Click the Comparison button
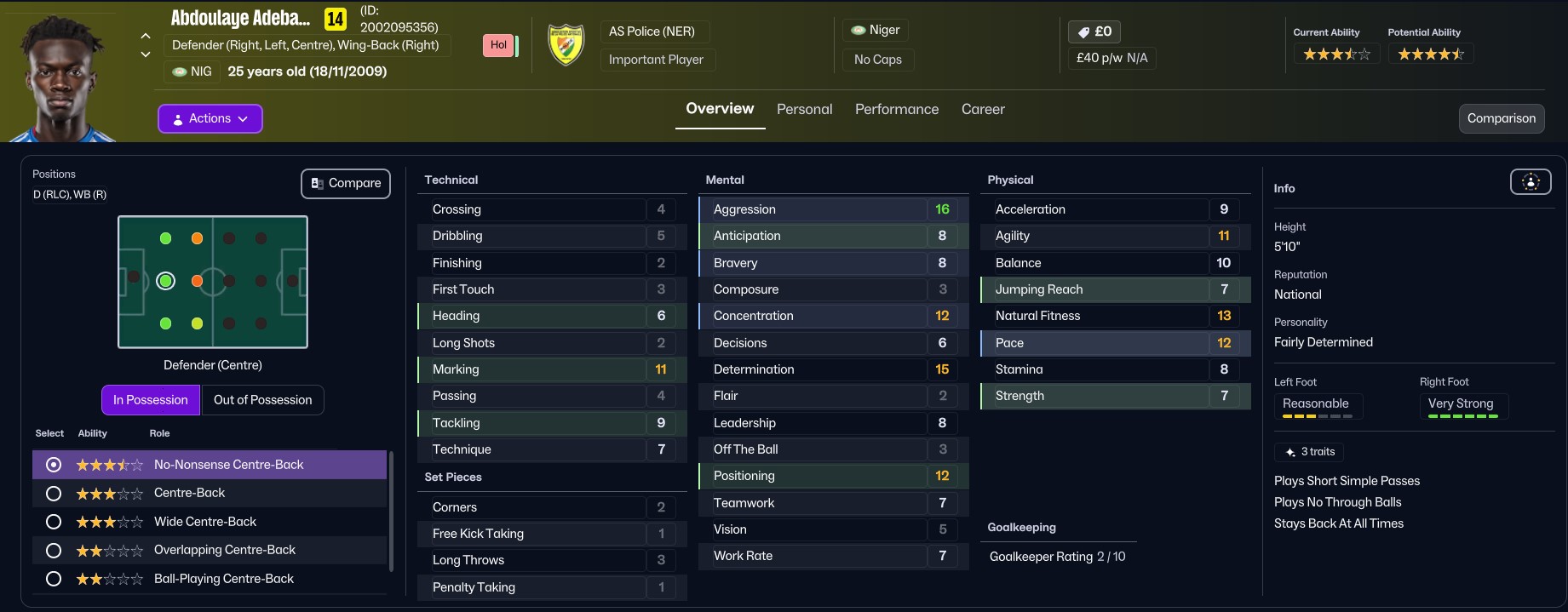 [1502, 118]
